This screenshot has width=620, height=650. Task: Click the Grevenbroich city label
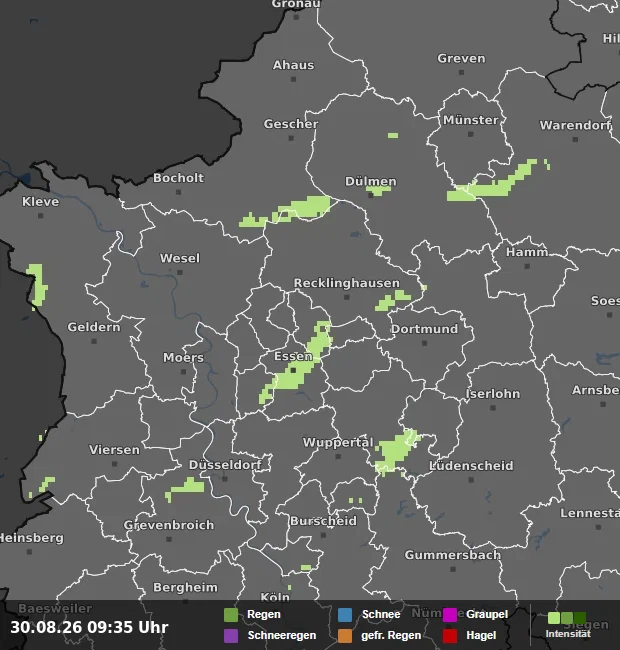click(x=169, y=525)
